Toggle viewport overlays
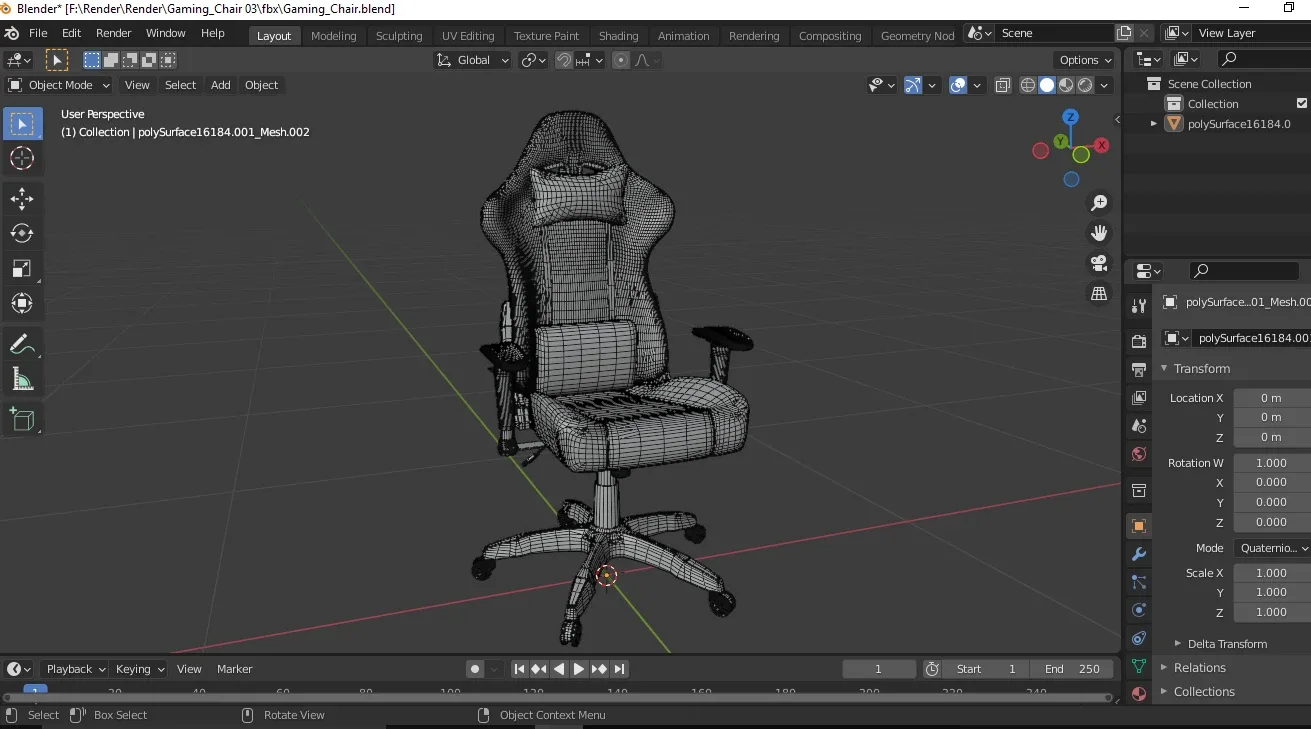This screenshot has height=729, width=1311. pos(958,85)
